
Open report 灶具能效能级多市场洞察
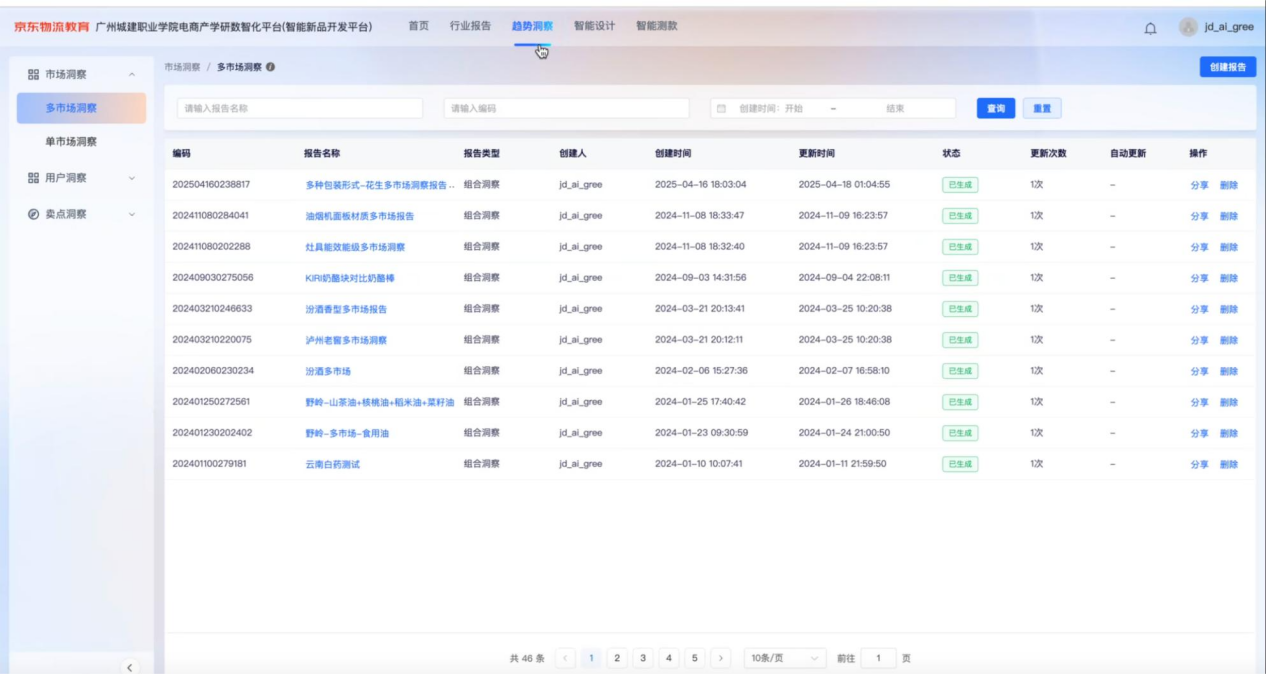point(355,247)
